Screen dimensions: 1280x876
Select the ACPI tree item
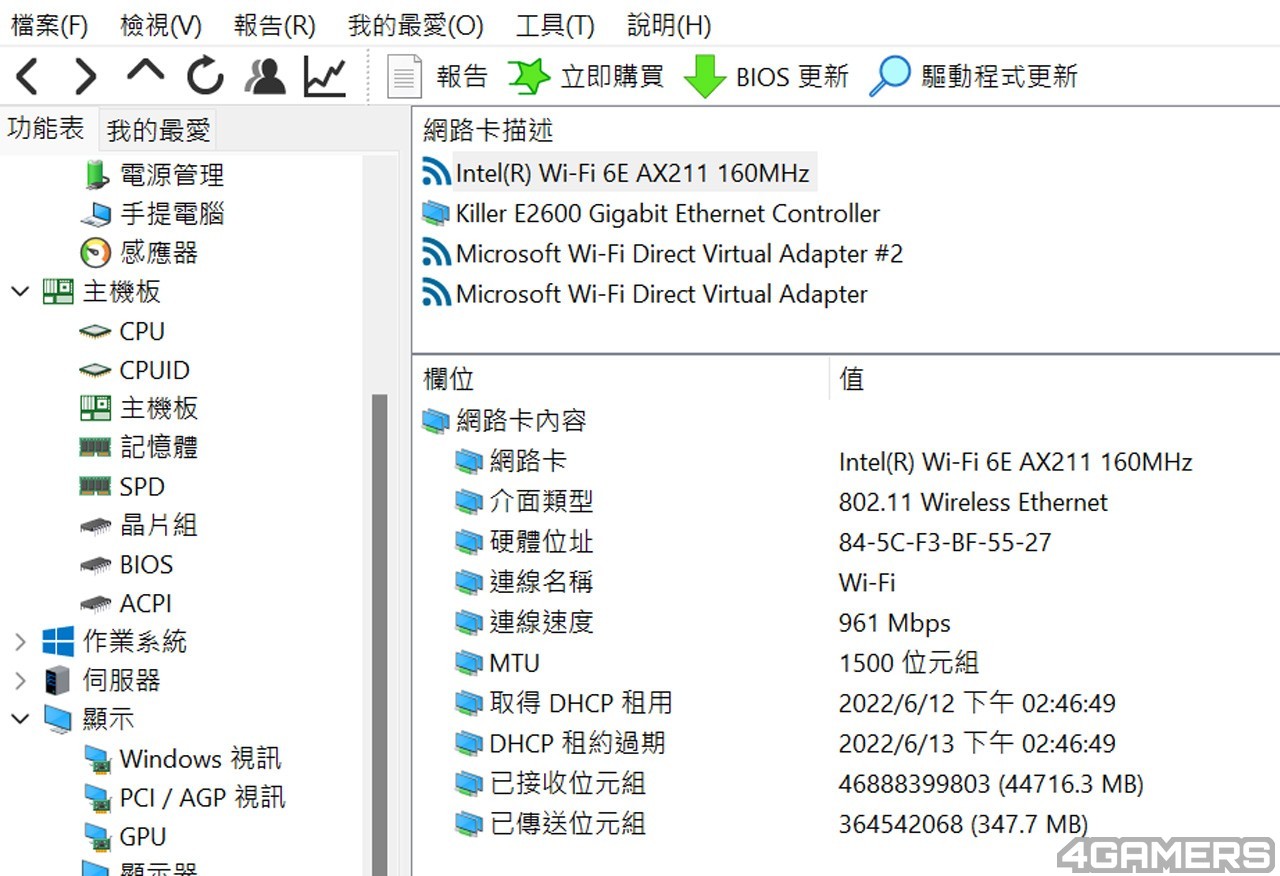(x=145, y=603)
